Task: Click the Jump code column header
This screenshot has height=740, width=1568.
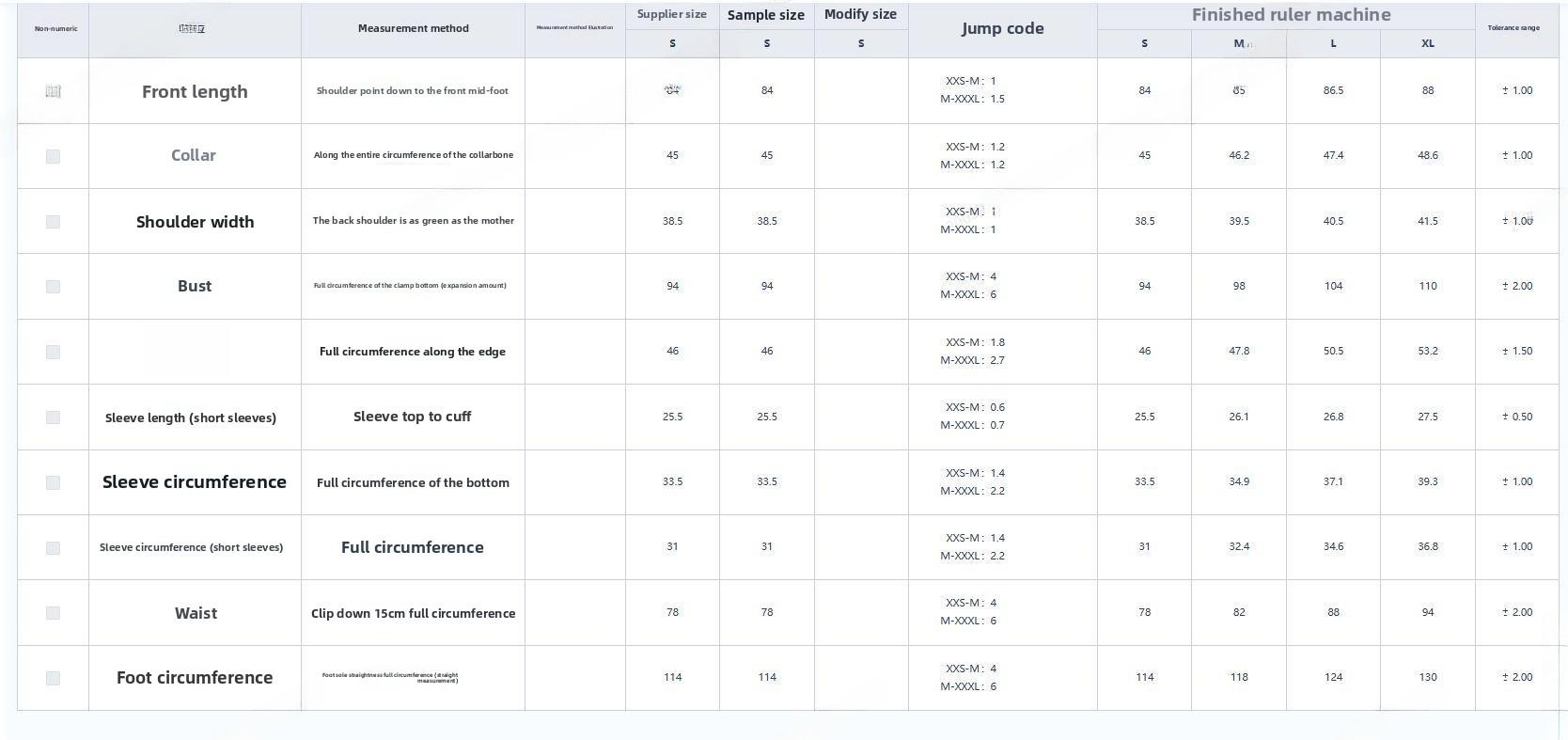Action: pyautogui.click(x=1002, y=29)
